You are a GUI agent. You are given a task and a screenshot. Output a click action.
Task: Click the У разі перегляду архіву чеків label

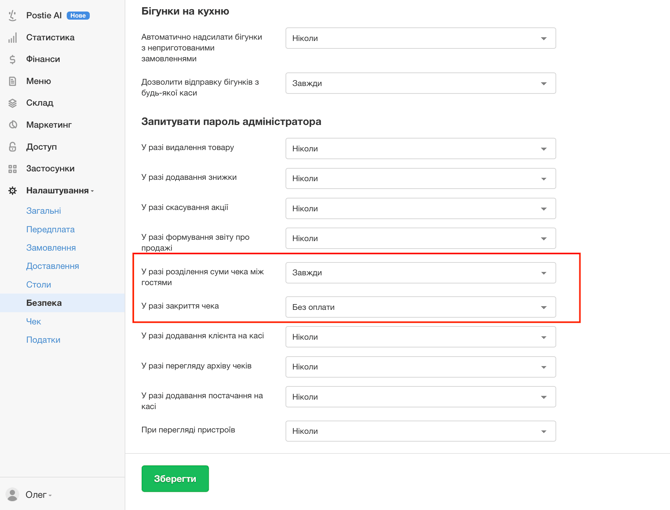pos(196,366)
